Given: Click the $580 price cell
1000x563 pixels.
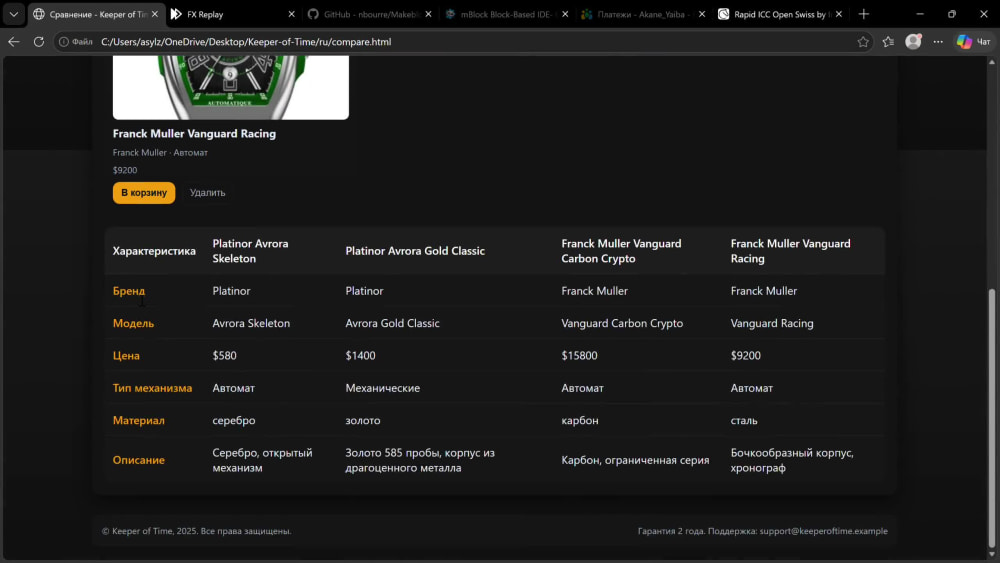Looking at the screenshot, I should [x=224, y=356].
